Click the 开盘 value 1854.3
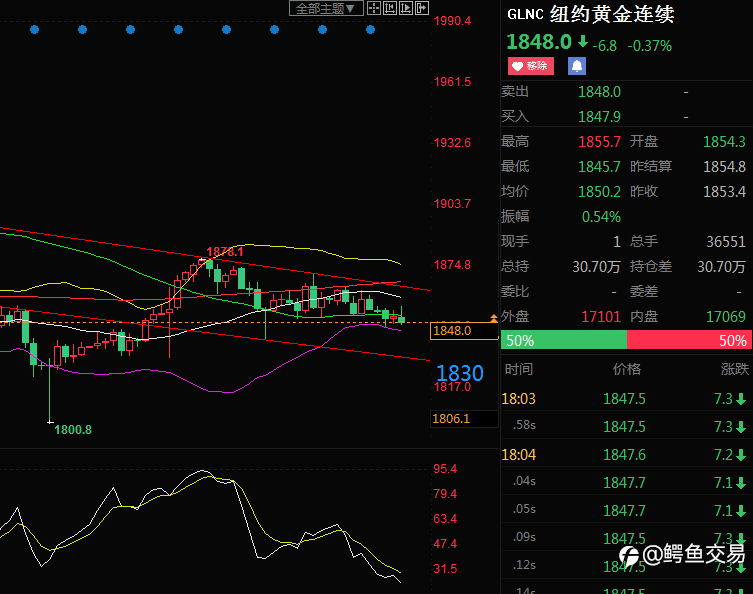753x594 pixels. 724,142
